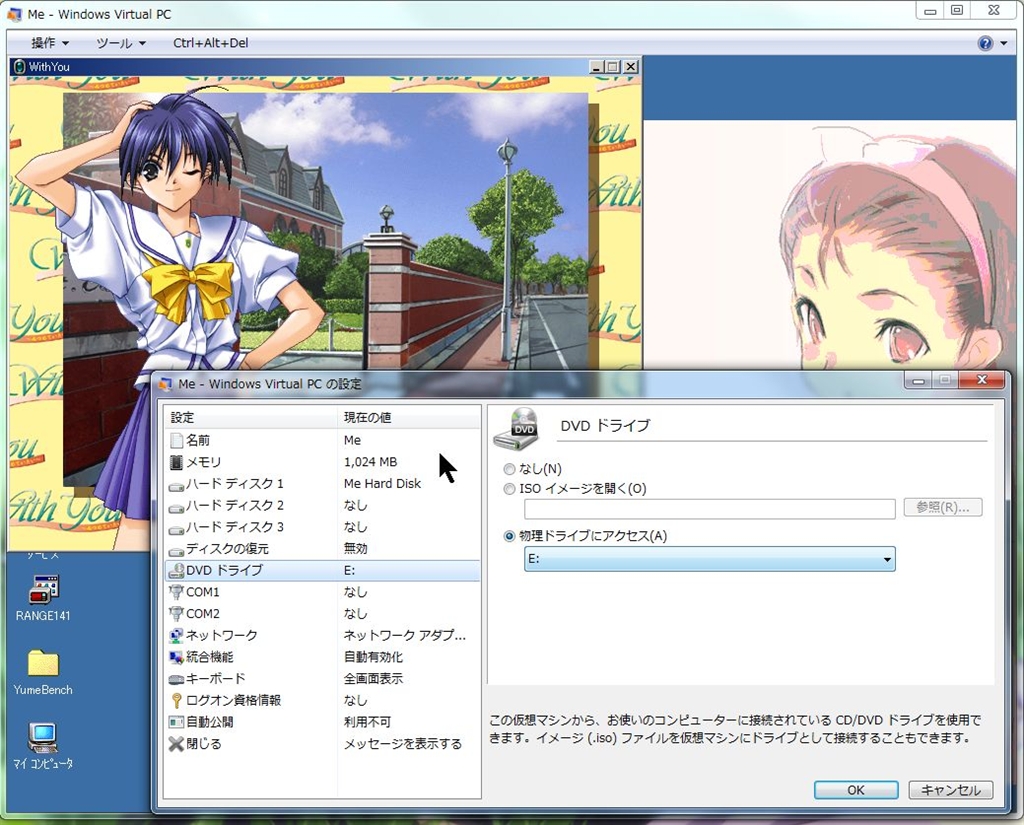Select the ハード ディスク 1 setting
The image size is (1024, 825).
tap(234, 484)
